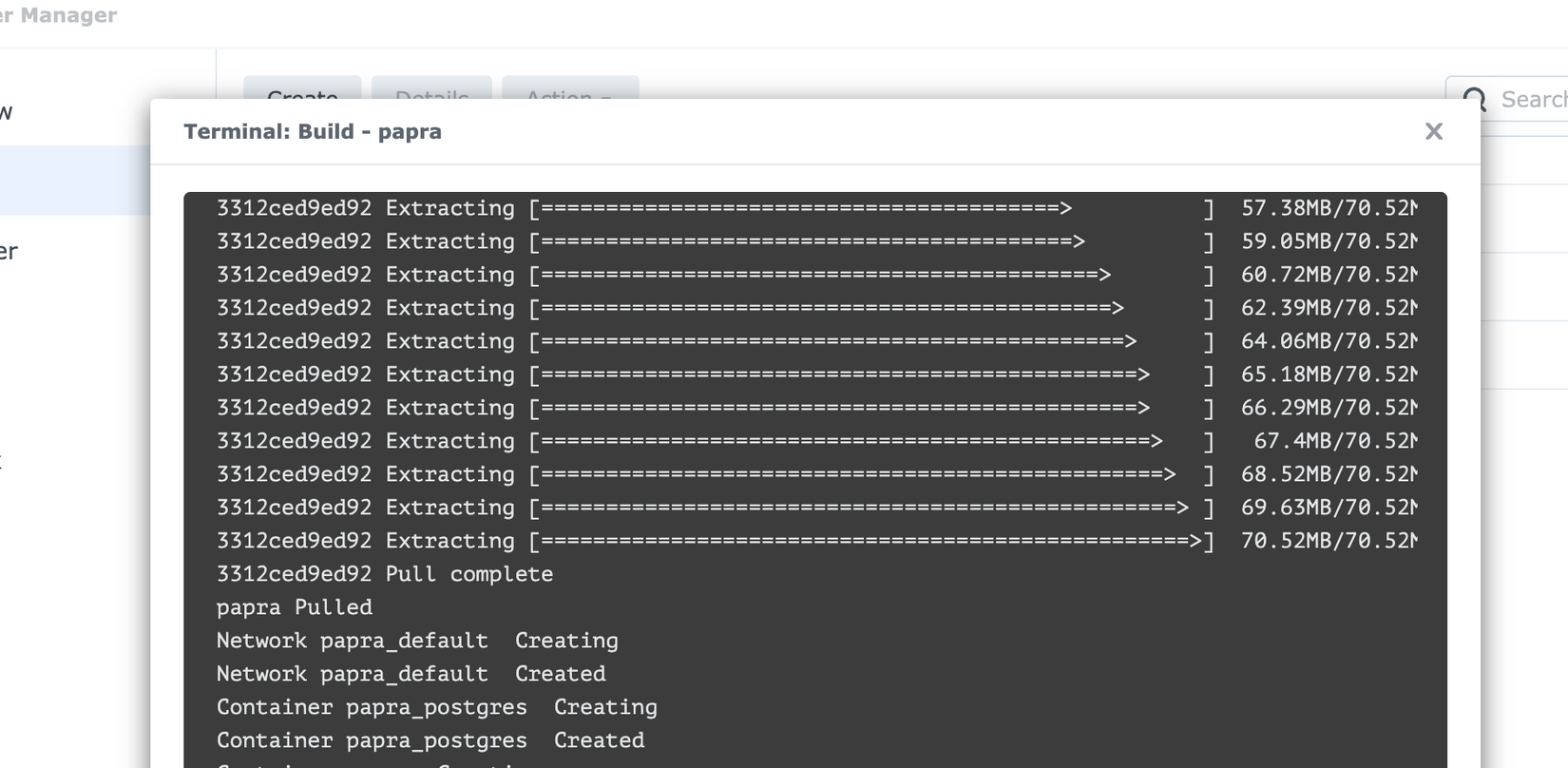Click the completed 70.52MB extracting progress bar
Screen dimensions: 1568x768
[x=870, y=541]
